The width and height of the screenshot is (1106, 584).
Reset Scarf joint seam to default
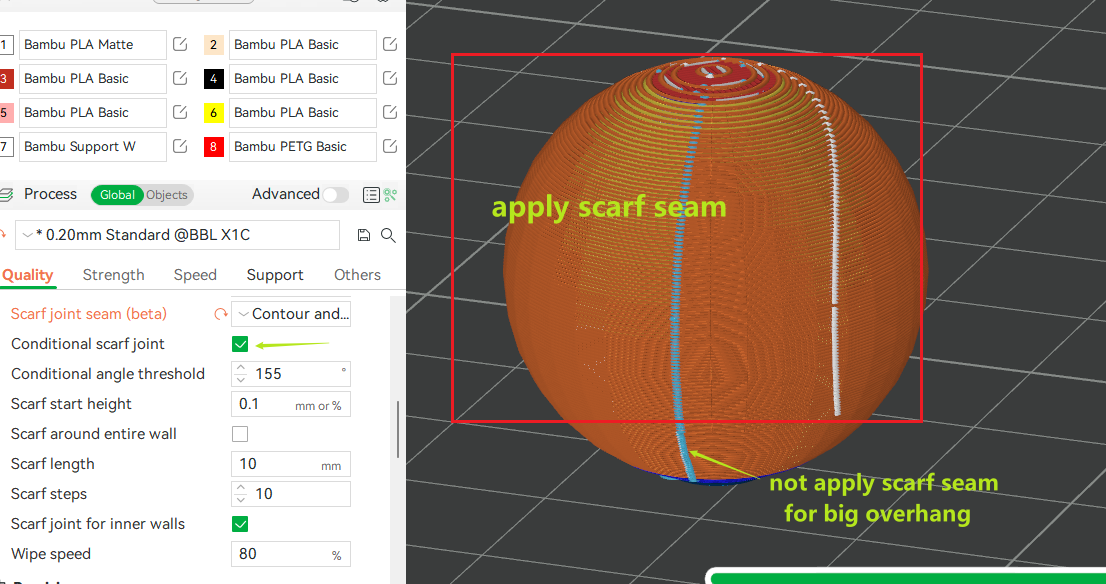click(x=221, y=314)
